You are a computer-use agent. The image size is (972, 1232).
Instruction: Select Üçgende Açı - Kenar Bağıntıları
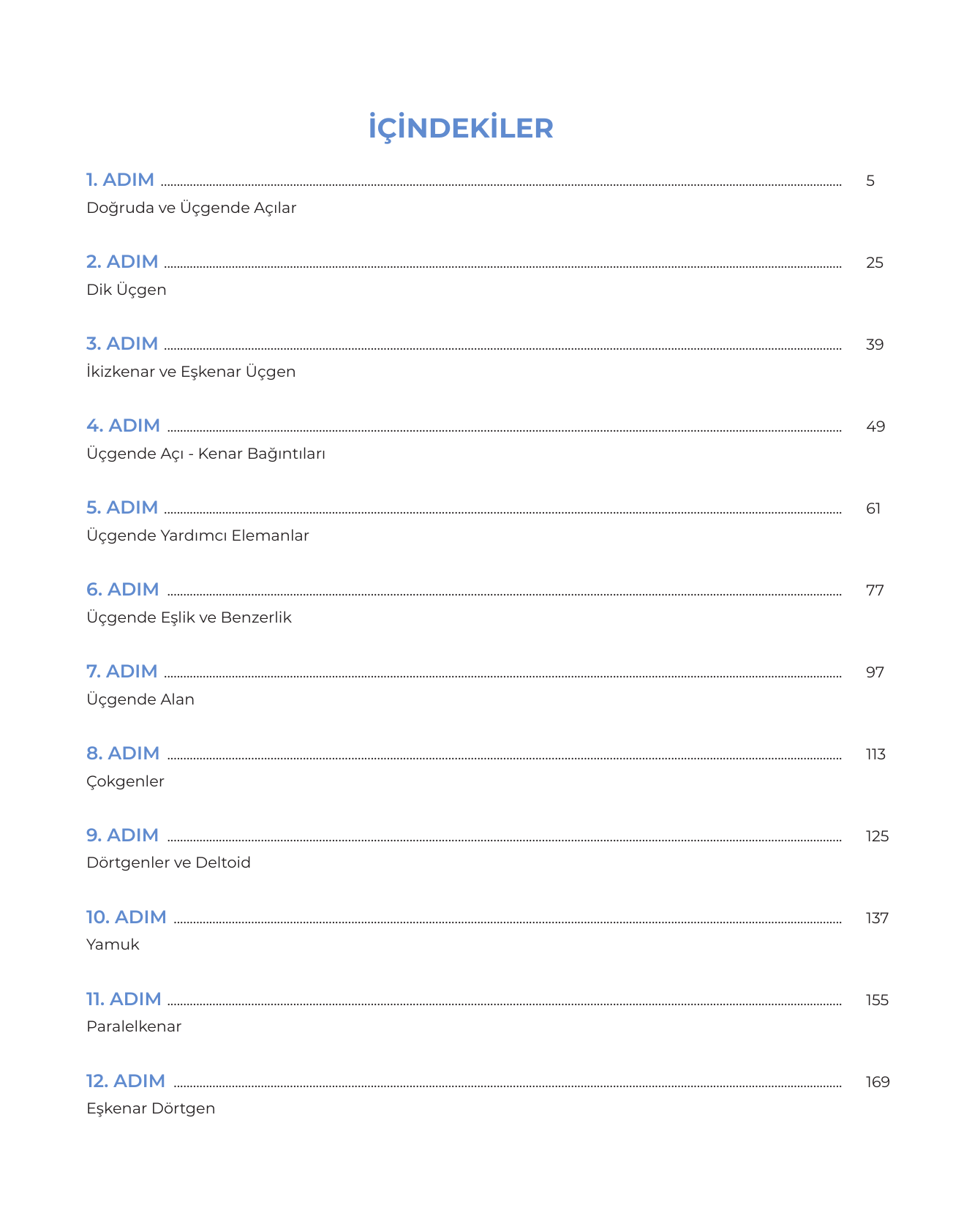[x=206, y=454]
